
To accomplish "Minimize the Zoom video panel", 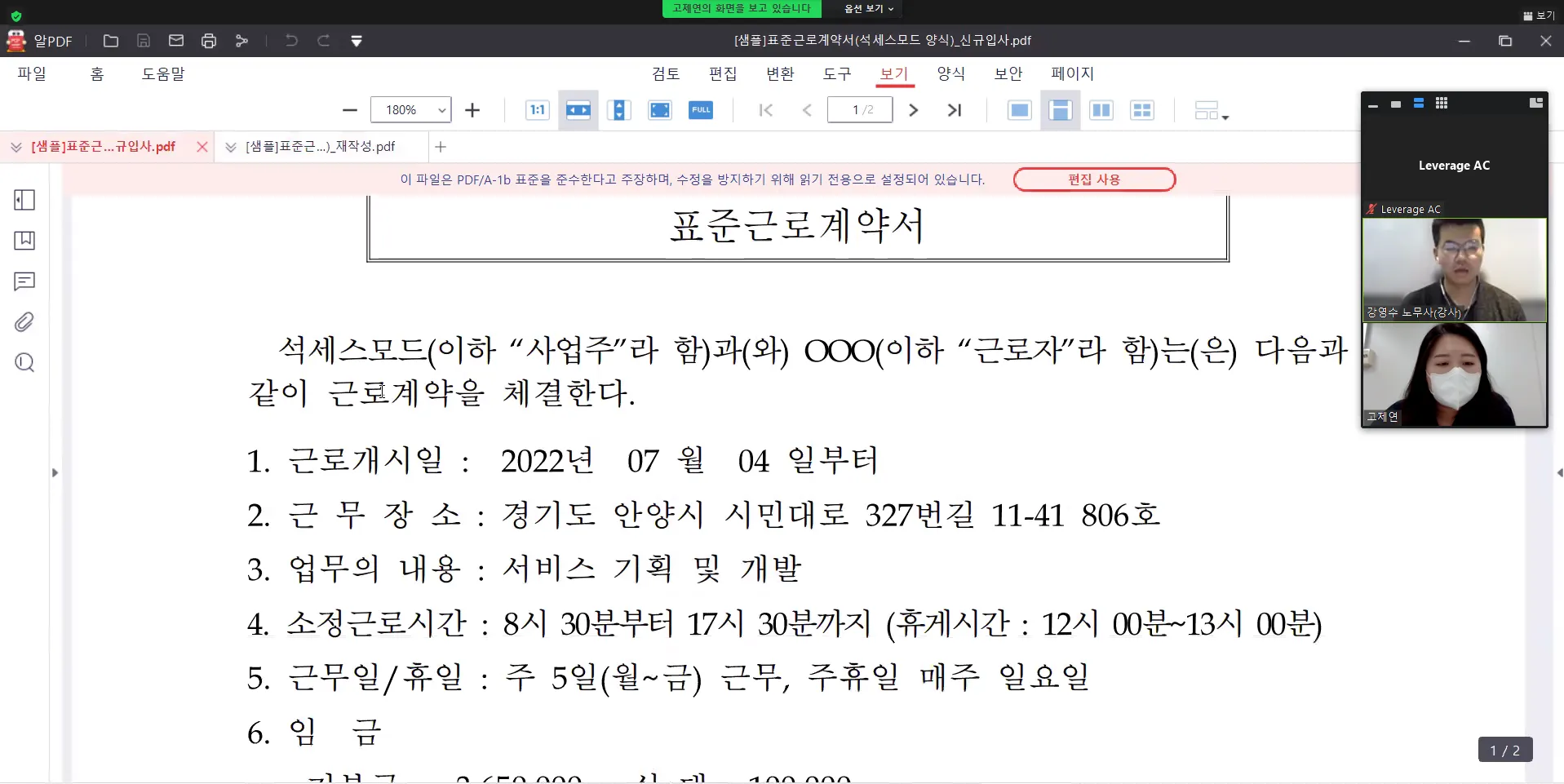I will 1373,104.
